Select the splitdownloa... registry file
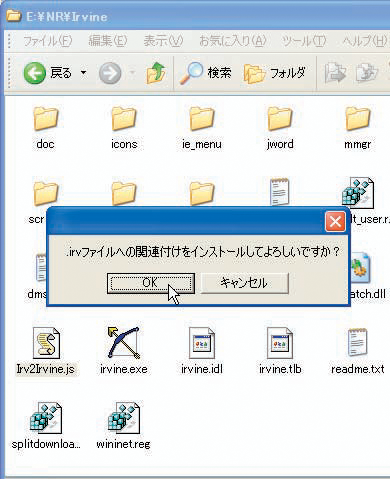The width and height of the screenshot is (390, 479). pos(46,426)
